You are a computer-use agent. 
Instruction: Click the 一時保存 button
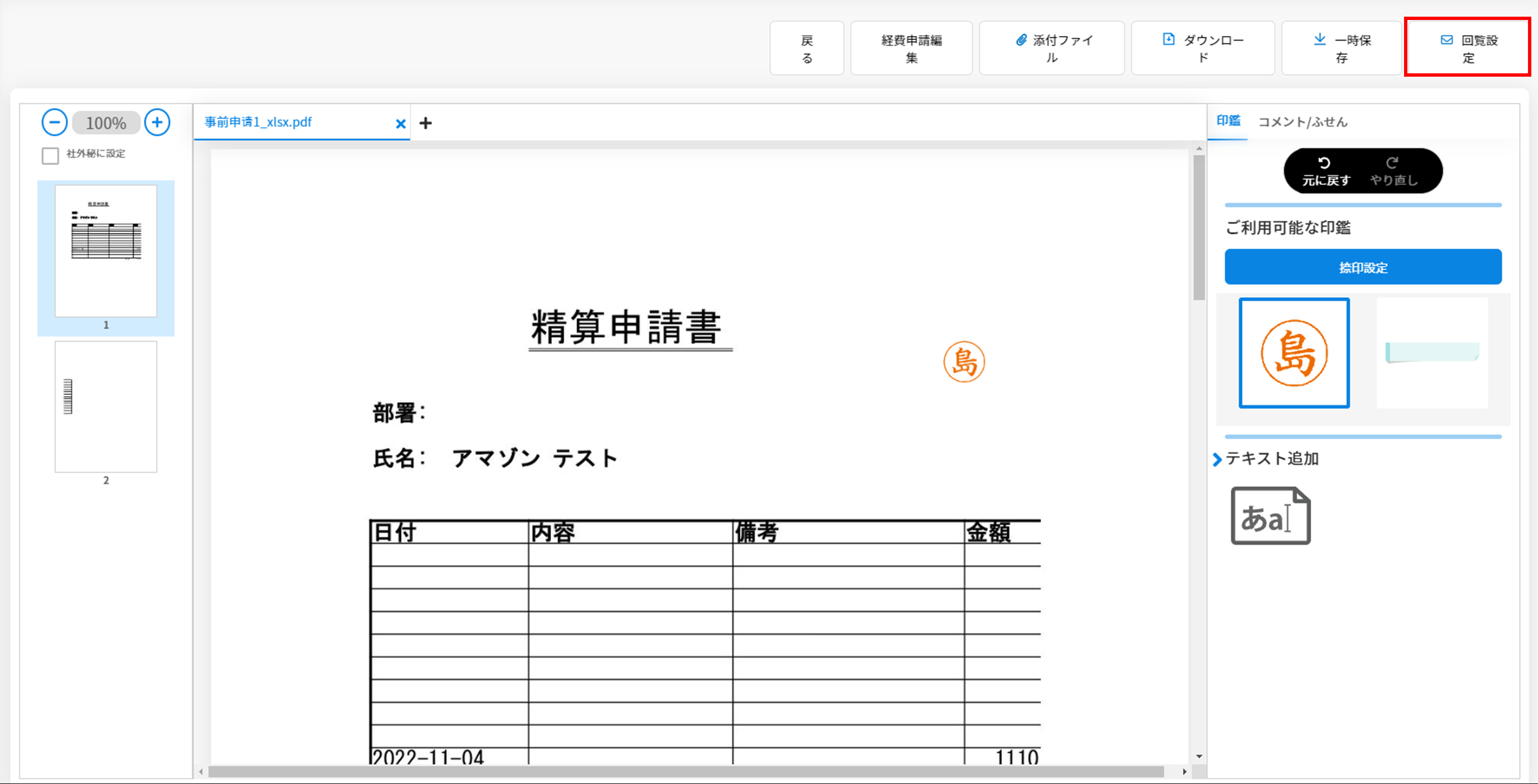[x=1341, y=48]
